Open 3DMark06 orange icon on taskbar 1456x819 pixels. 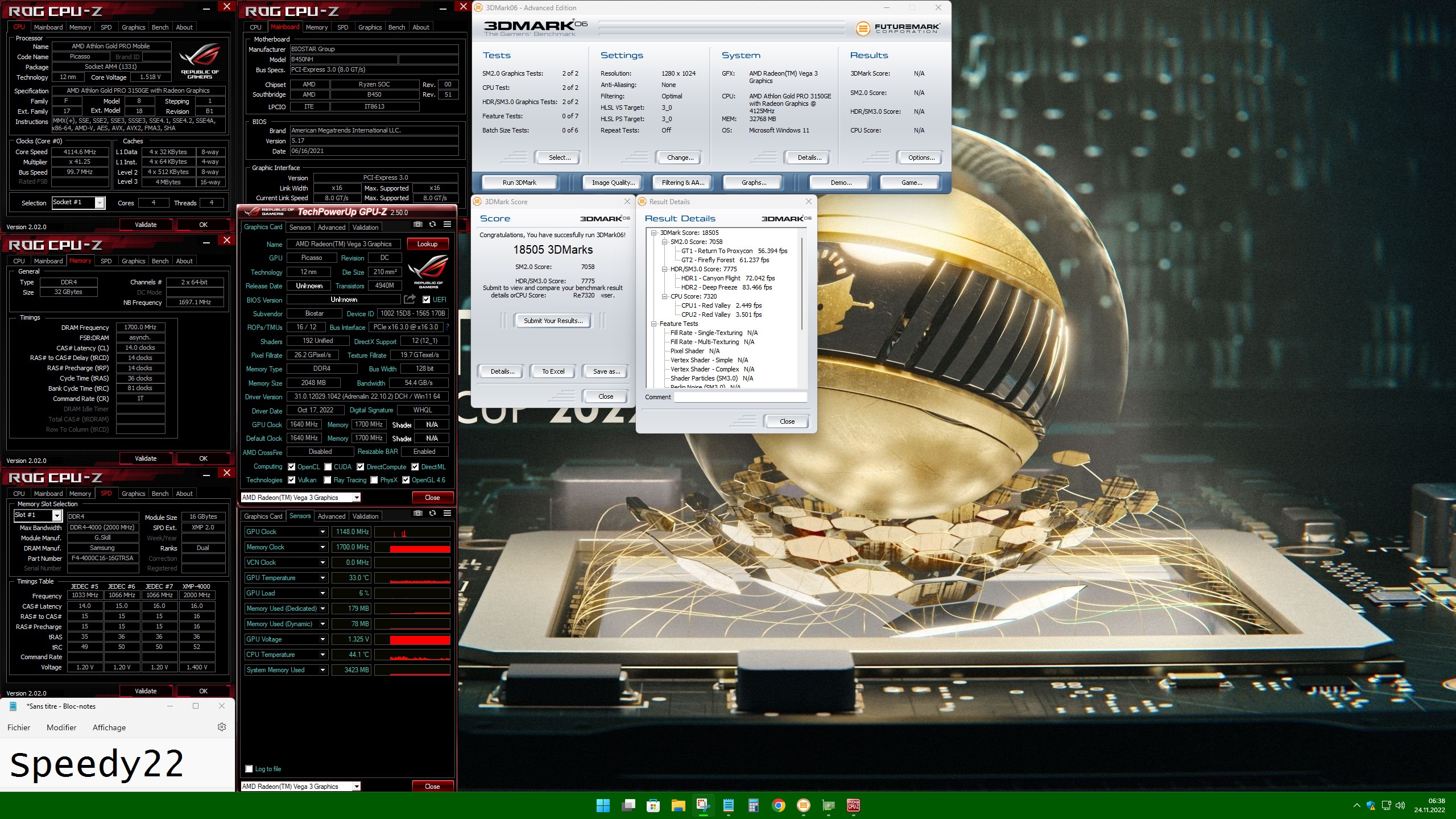point(804,805)
